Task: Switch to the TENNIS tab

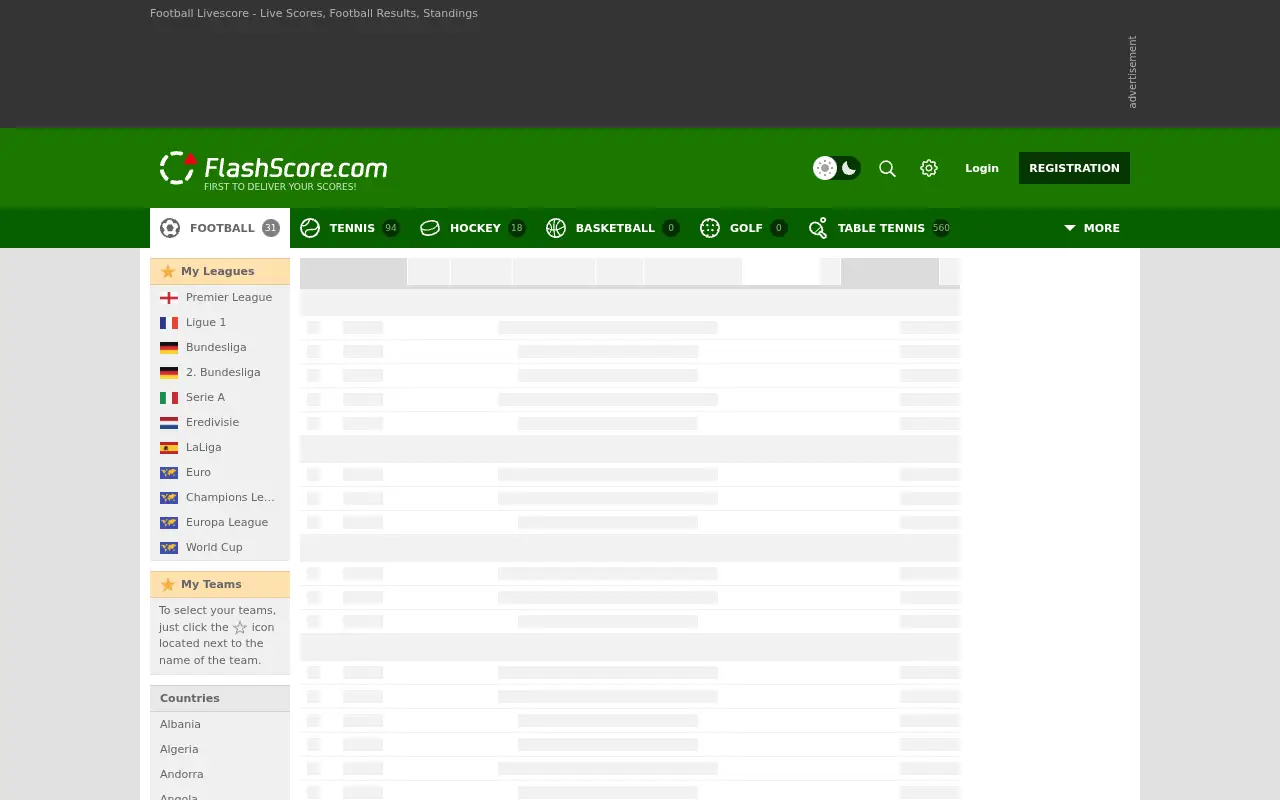Action: (349, 228)
